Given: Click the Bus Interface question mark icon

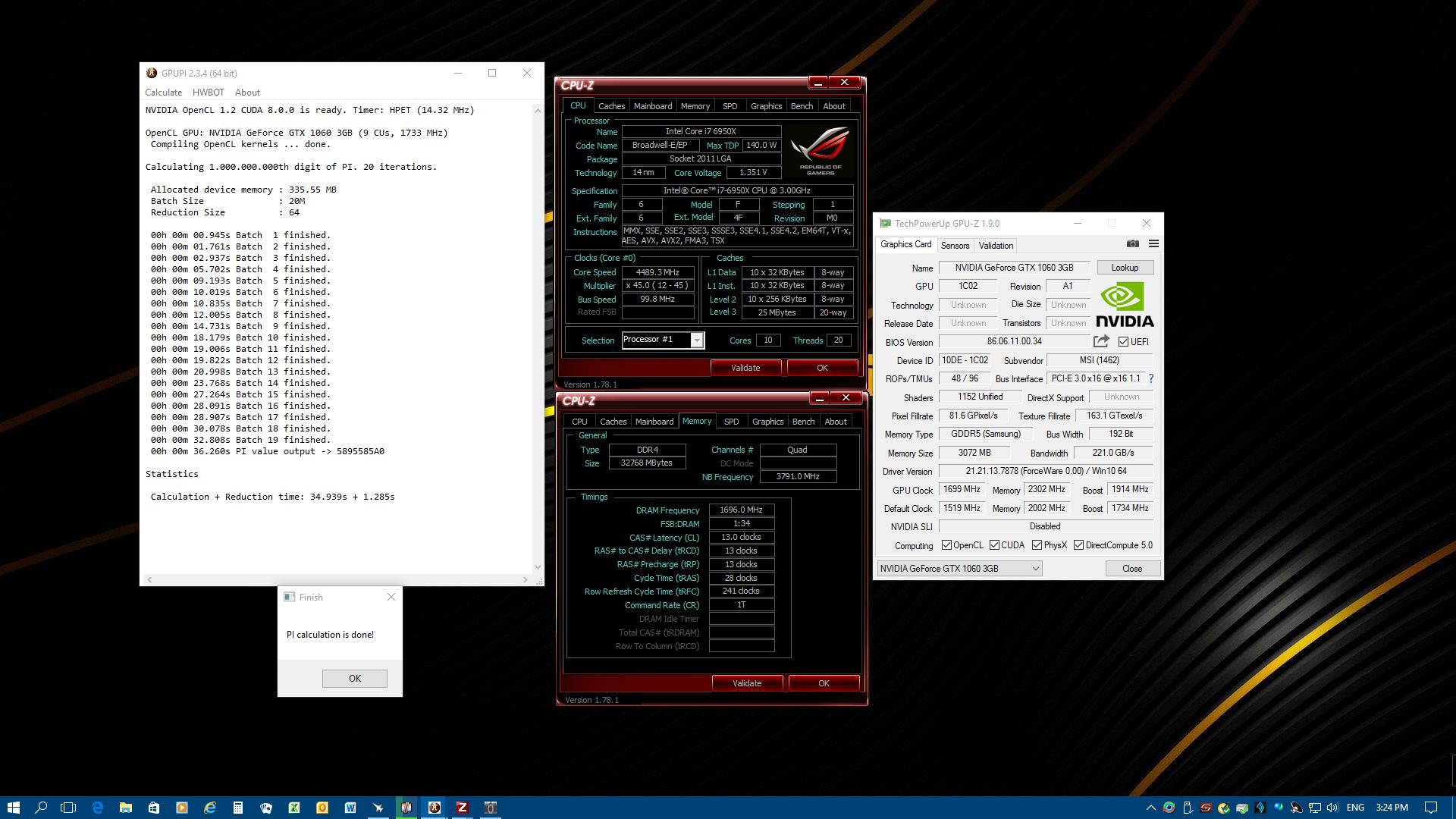Looking at the screenshot, I should tap(1150, 378).
